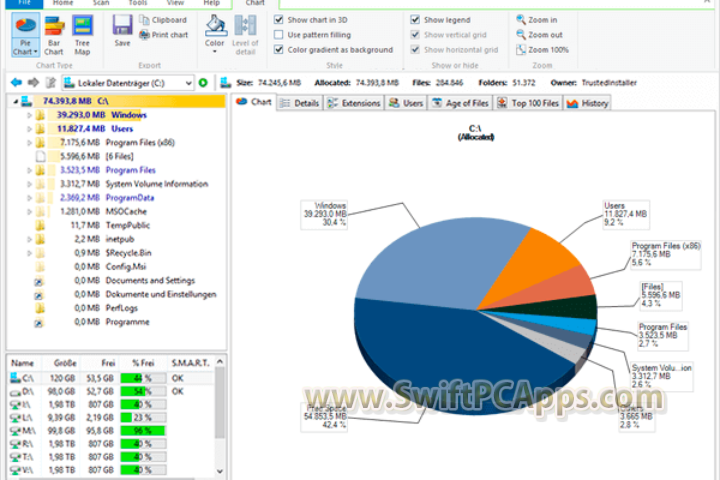Toggle Show legend checkbox
Image resolution: width=720 pixels, height=480 pixels.
(x=415, y=20)
